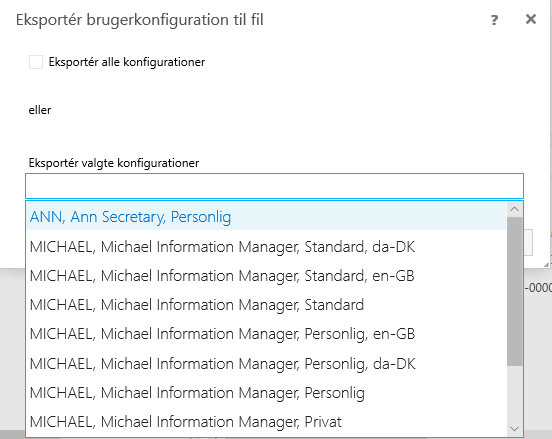This screenshot has height=439, width=552.
Task: Click the dropdown list scrollbar thumb
Action: pyautogui.click(x=514, y=291)
